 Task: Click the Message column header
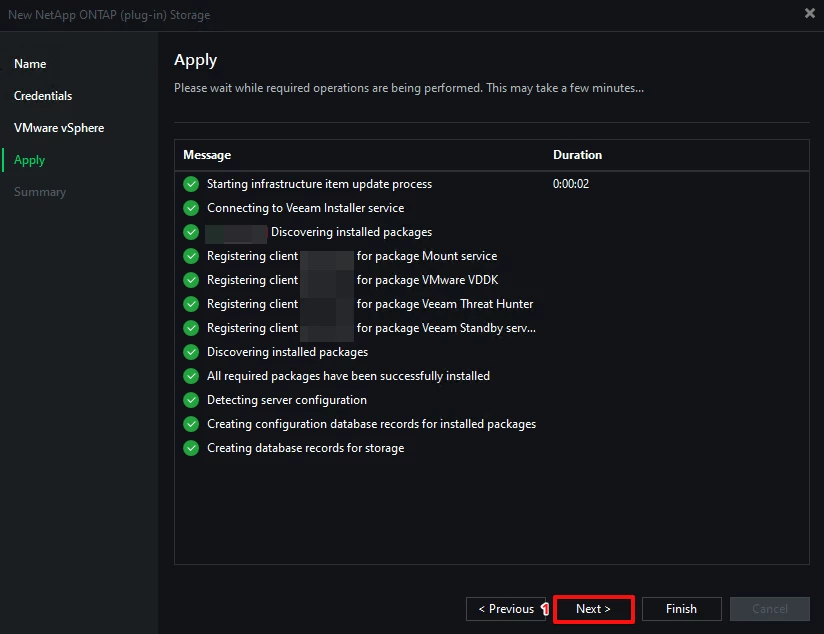(x=207, y=155)
